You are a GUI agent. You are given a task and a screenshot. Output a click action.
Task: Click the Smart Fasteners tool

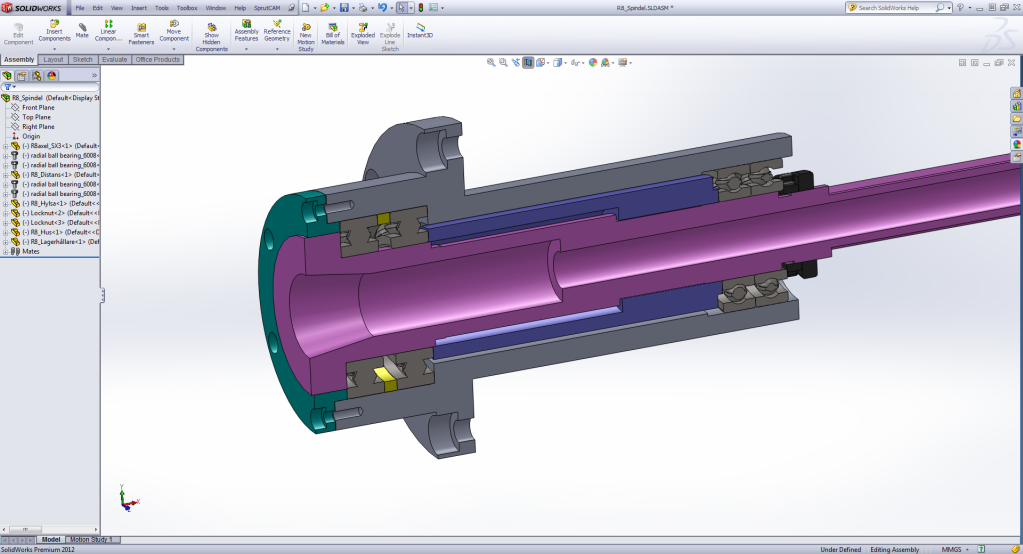coord(141,34)
